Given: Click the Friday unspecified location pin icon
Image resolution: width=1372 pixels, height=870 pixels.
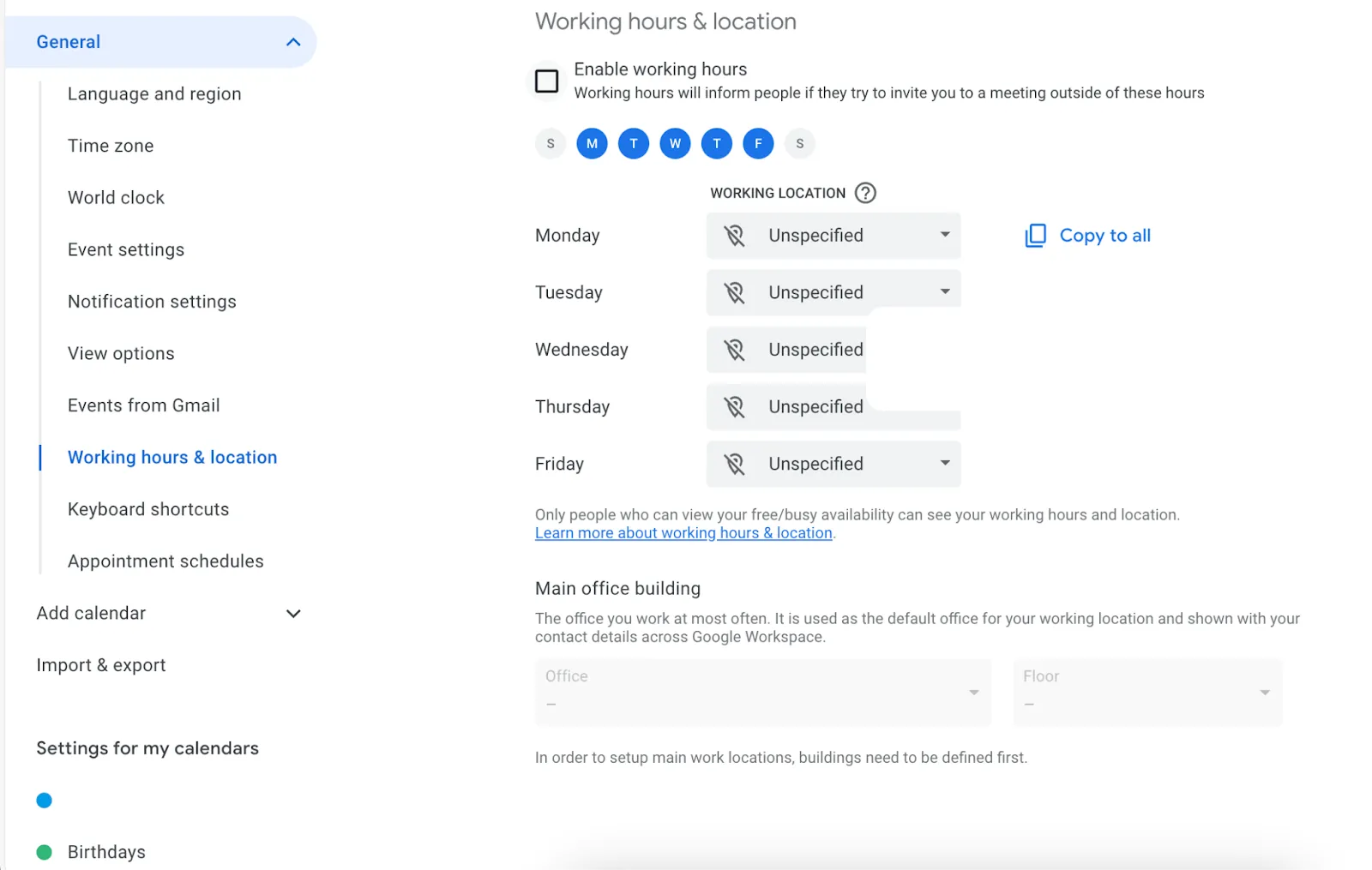Looking at the screenshot, I should coord(734,464).
